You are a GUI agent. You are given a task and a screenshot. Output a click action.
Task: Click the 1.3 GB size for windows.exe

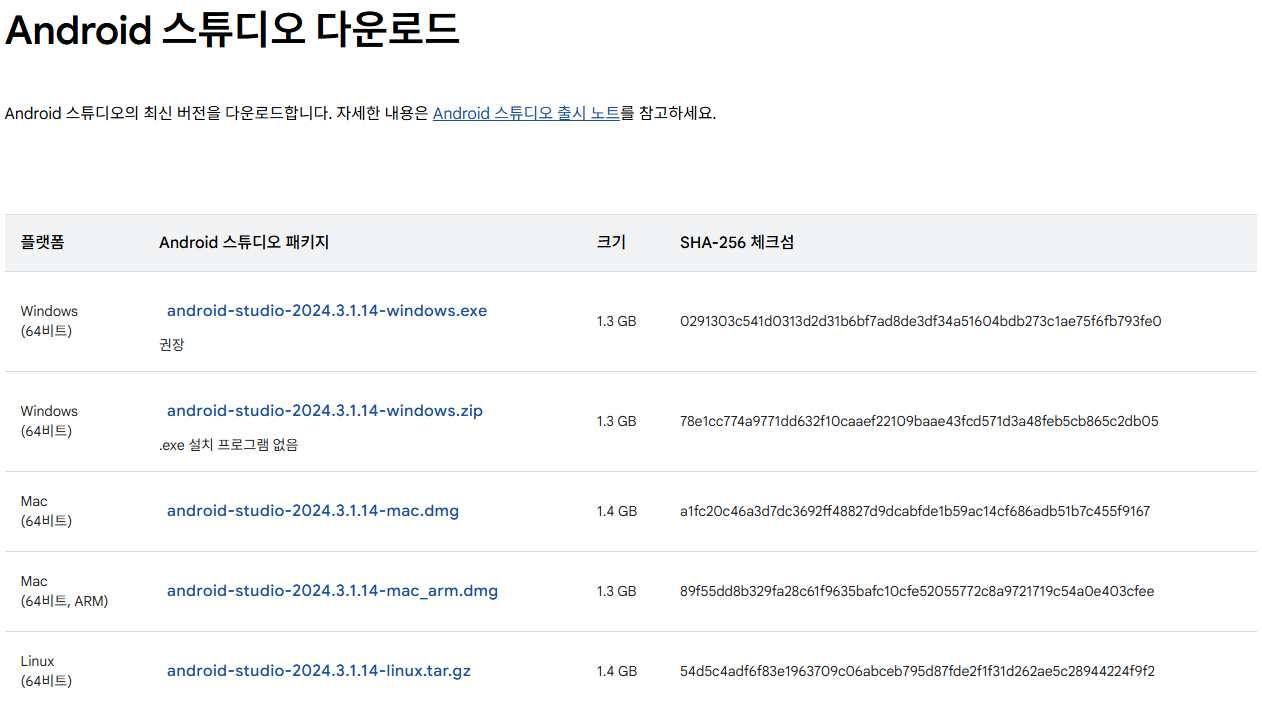(x=617, y=322)
